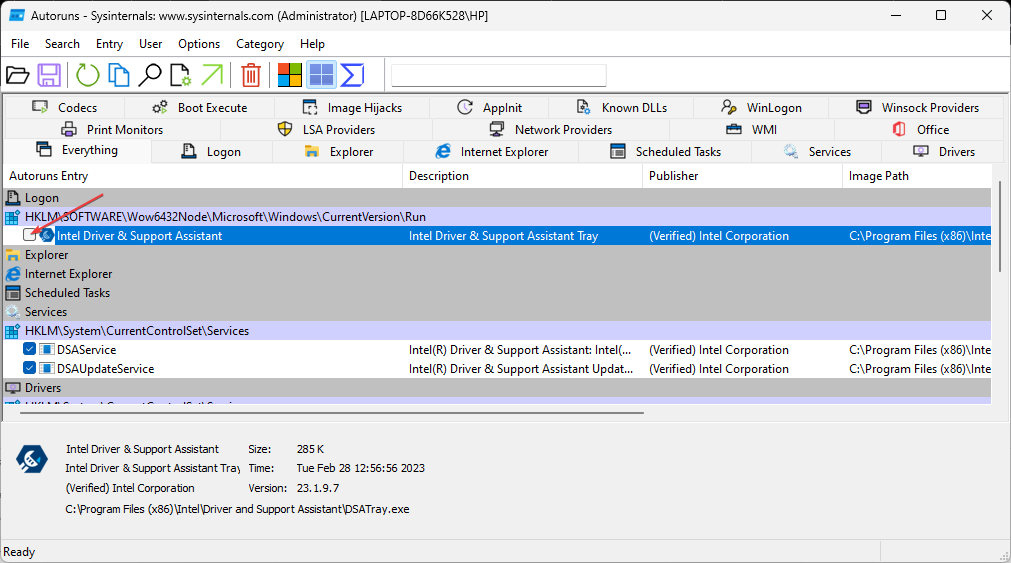The height and width of the screenshot is (563, 1011).
Task: Select the Logon category row in list
Action: click(x=497, y=198)
